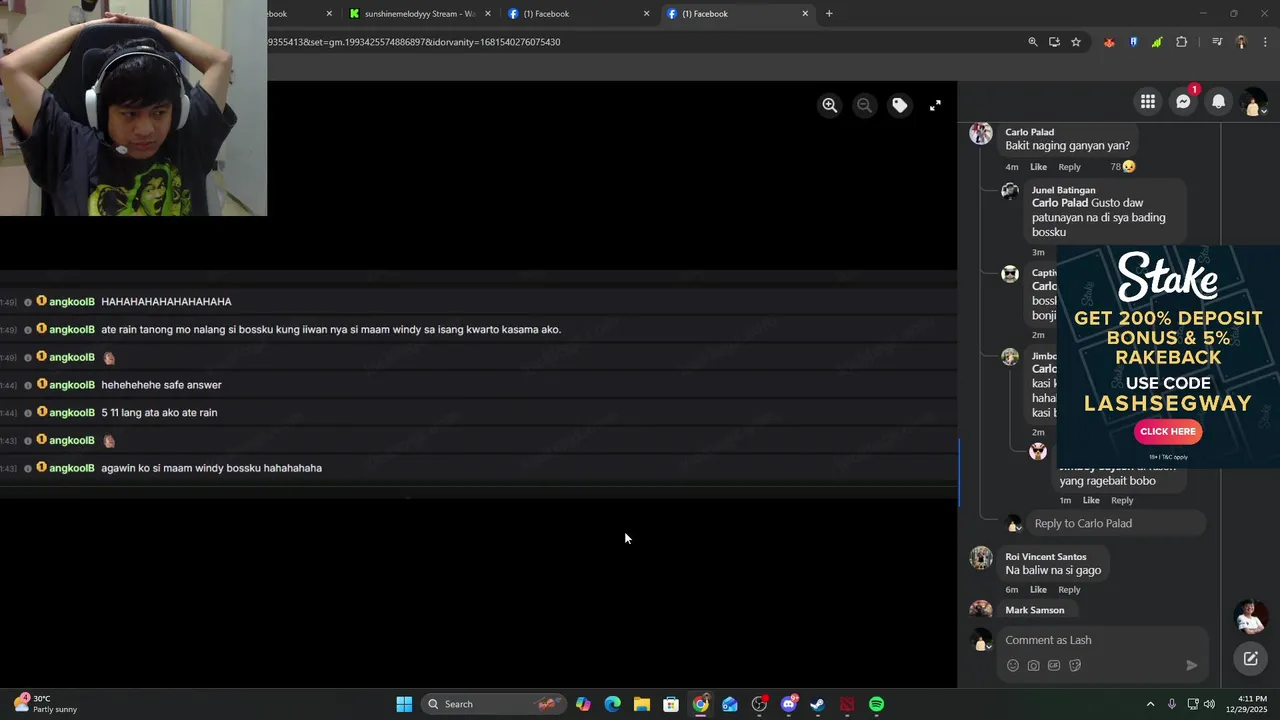Open the fox extension in Chrome toolbar
The height and width of the screenshot is (720, 1280).
(1109, 42)
